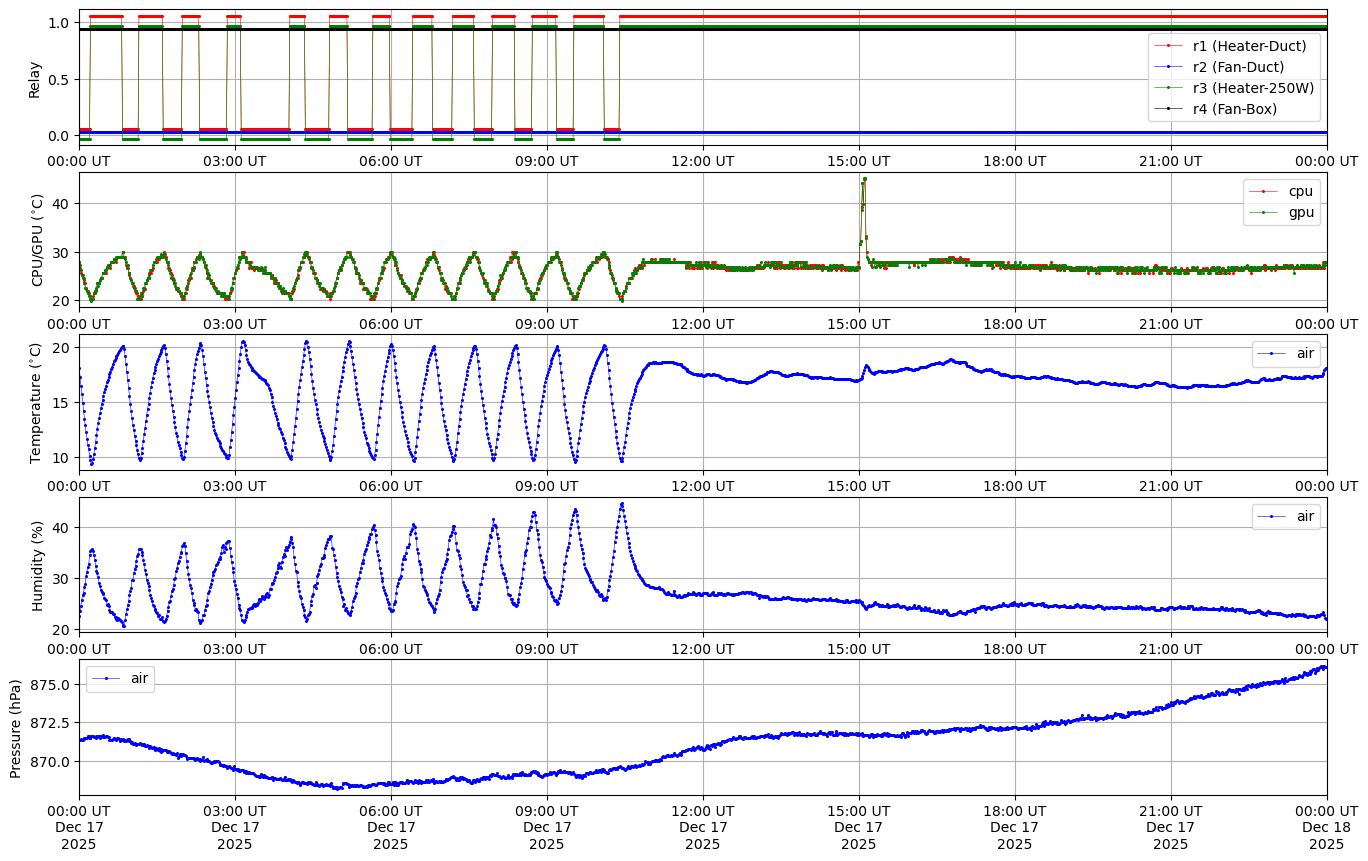Image resolution: width=1368 pixels, height=861 pixels.
Task: Click the cpu legend entry
Action: (x=1300, y=191)
